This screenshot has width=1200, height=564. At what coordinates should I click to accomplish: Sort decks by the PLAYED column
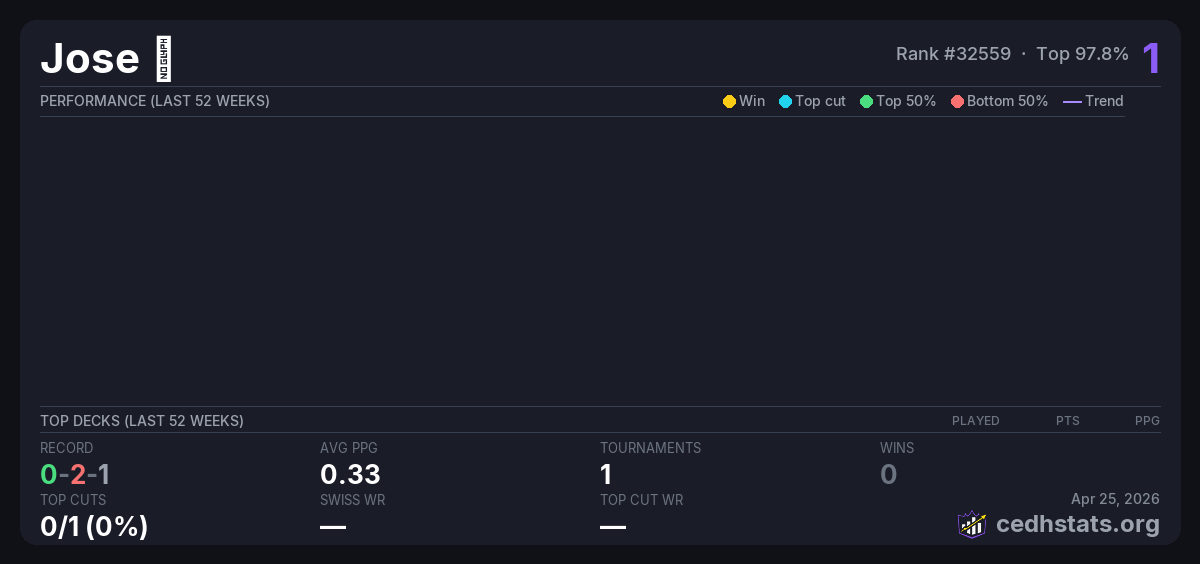click(x=975, y=421)
